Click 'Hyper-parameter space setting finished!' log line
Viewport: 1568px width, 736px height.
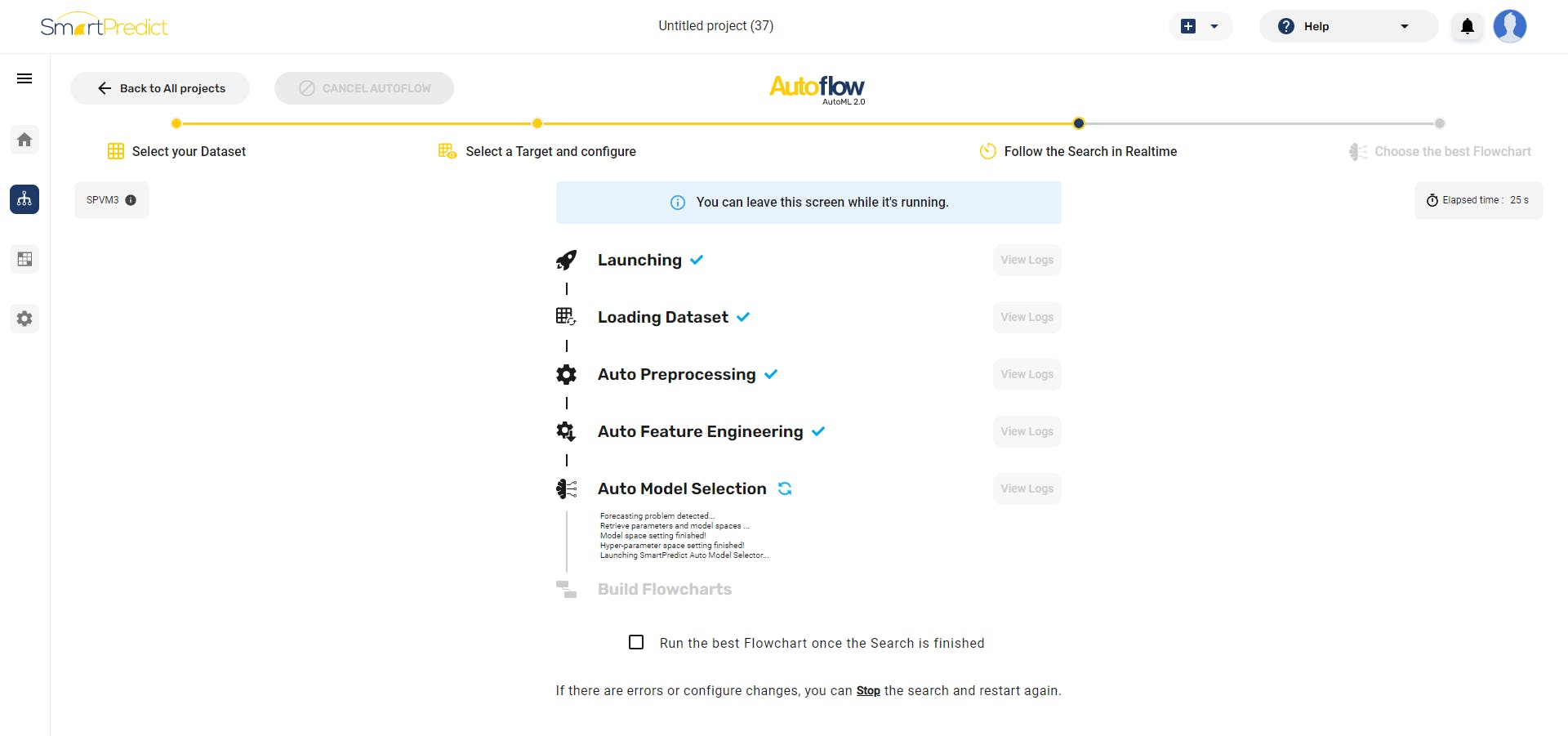(x=672, y=546)
